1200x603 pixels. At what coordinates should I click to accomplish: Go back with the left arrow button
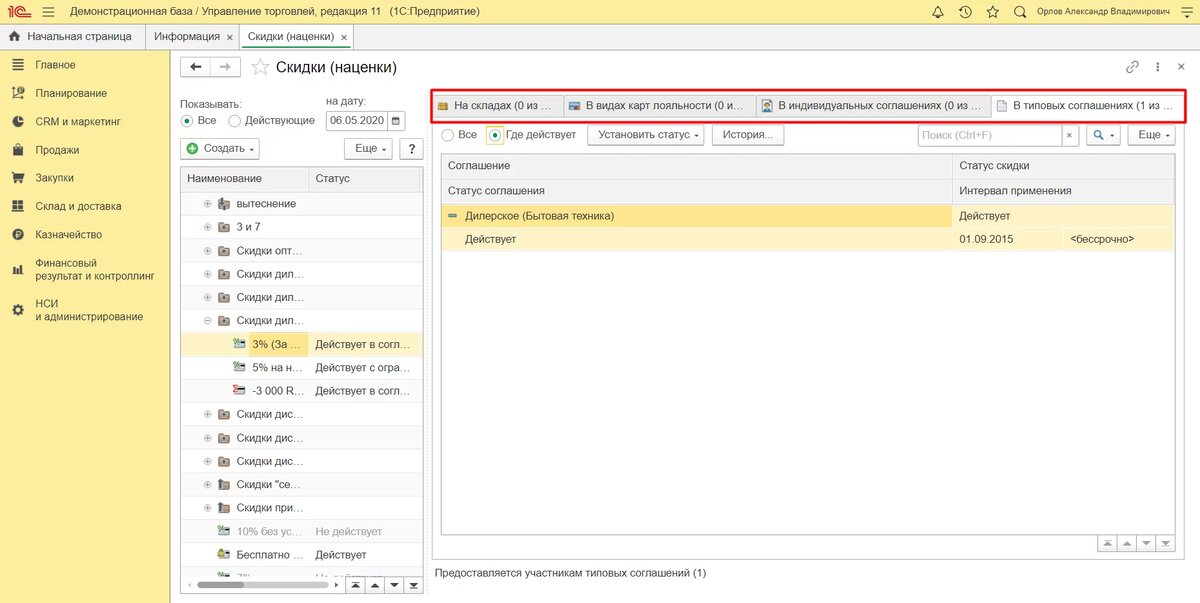tap(196, 67)
